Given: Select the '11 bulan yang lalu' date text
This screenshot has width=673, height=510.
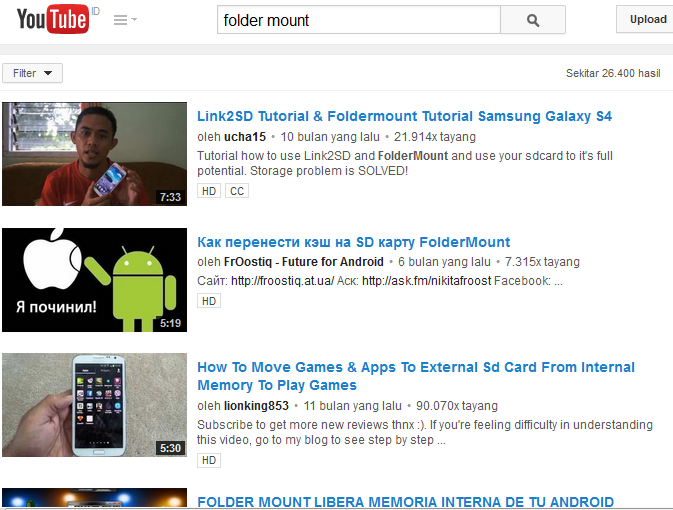Looking at the screenshot, I should click(353, 406).
